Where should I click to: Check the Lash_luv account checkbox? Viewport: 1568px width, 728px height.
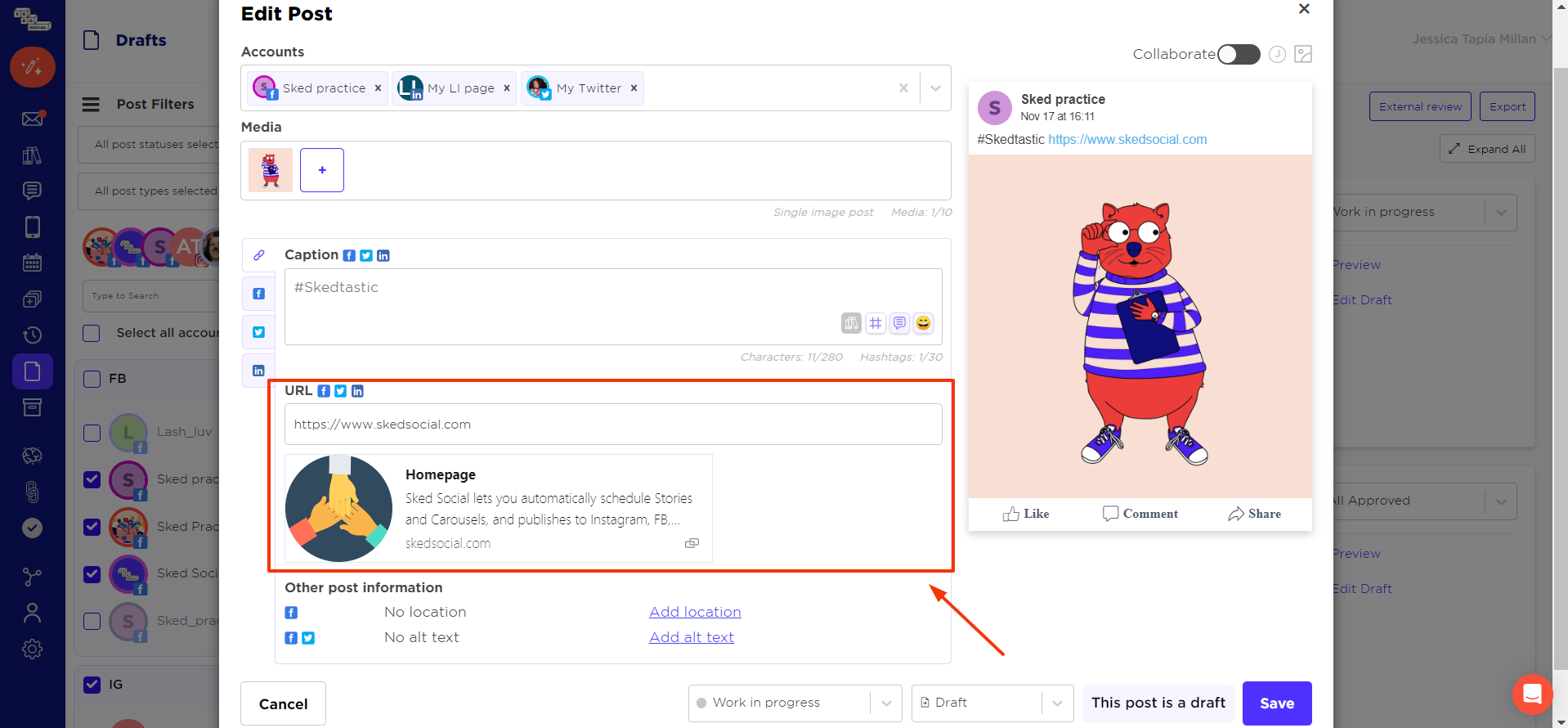(92, 433)
